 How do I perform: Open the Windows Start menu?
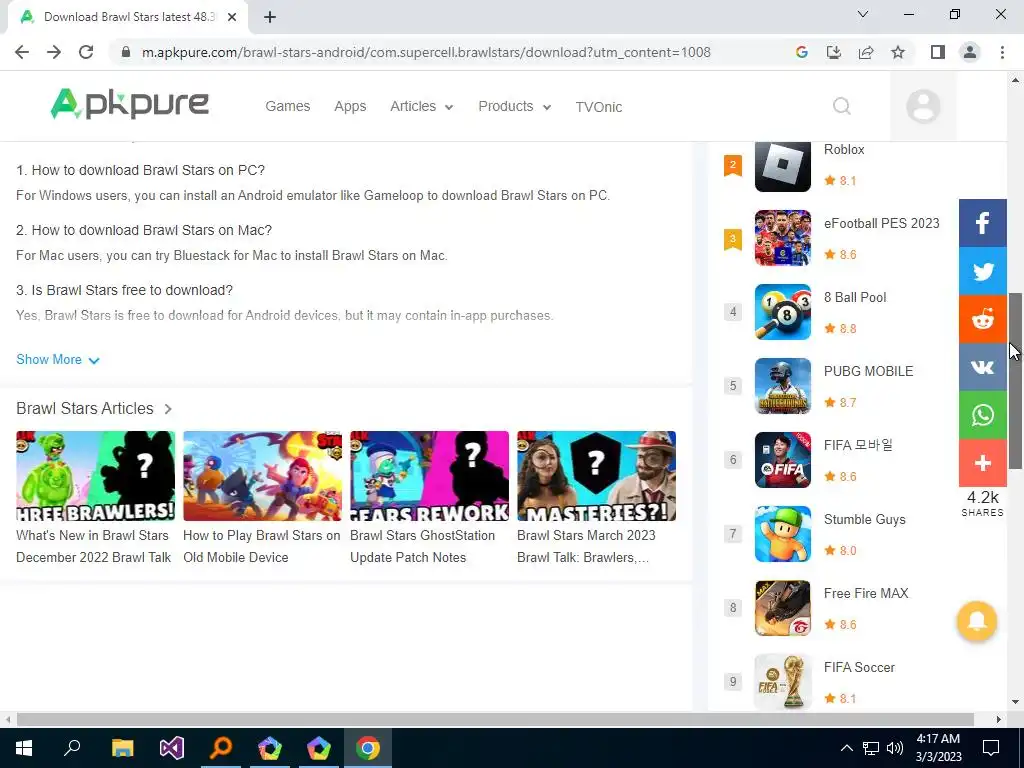tap(23, 748)
